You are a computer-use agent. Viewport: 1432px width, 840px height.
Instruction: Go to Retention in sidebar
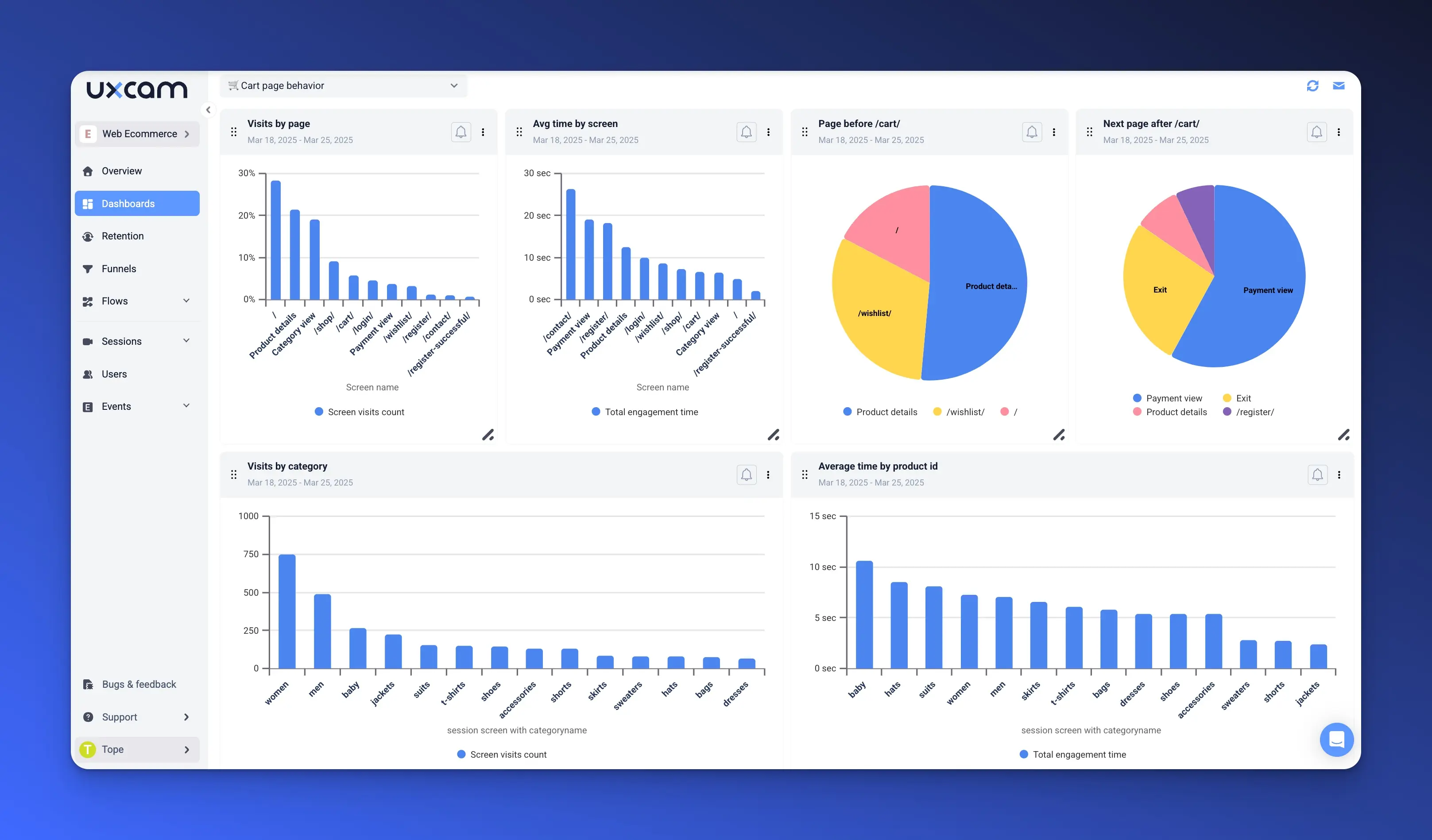[123, 236]
